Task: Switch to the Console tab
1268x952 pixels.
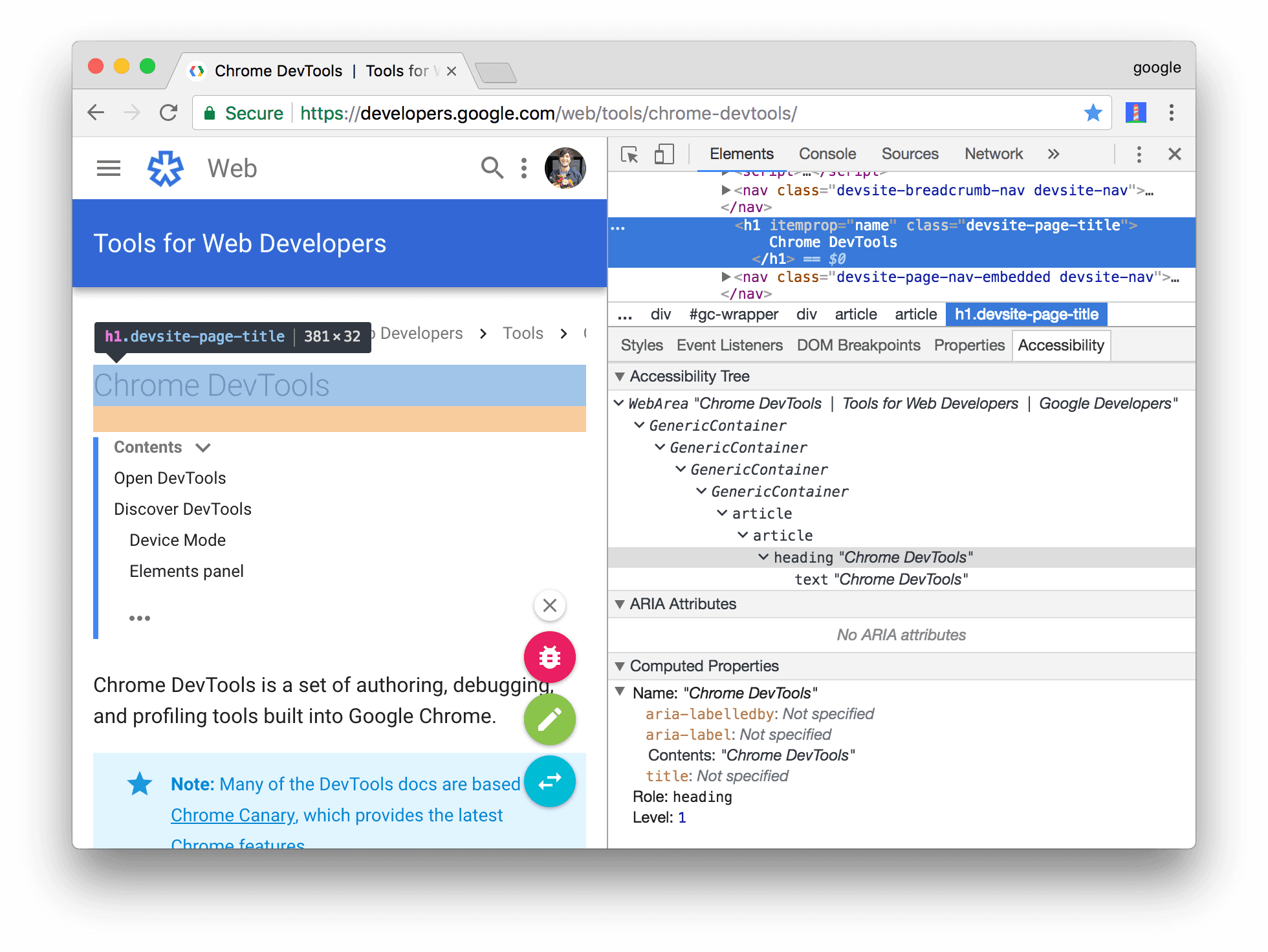Action: click(829, 155)
